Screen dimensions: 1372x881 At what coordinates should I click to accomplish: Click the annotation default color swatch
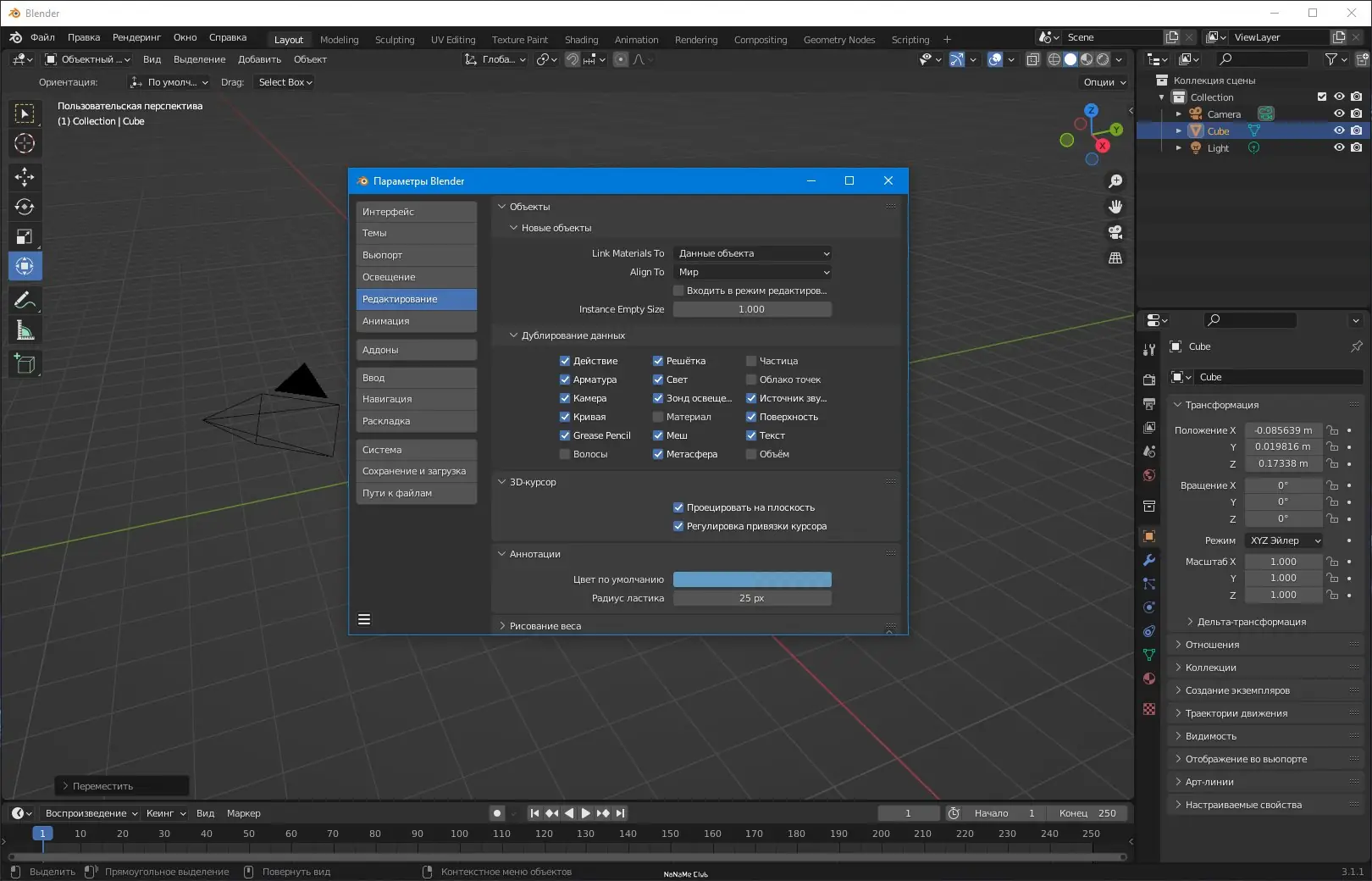(752, 579)
